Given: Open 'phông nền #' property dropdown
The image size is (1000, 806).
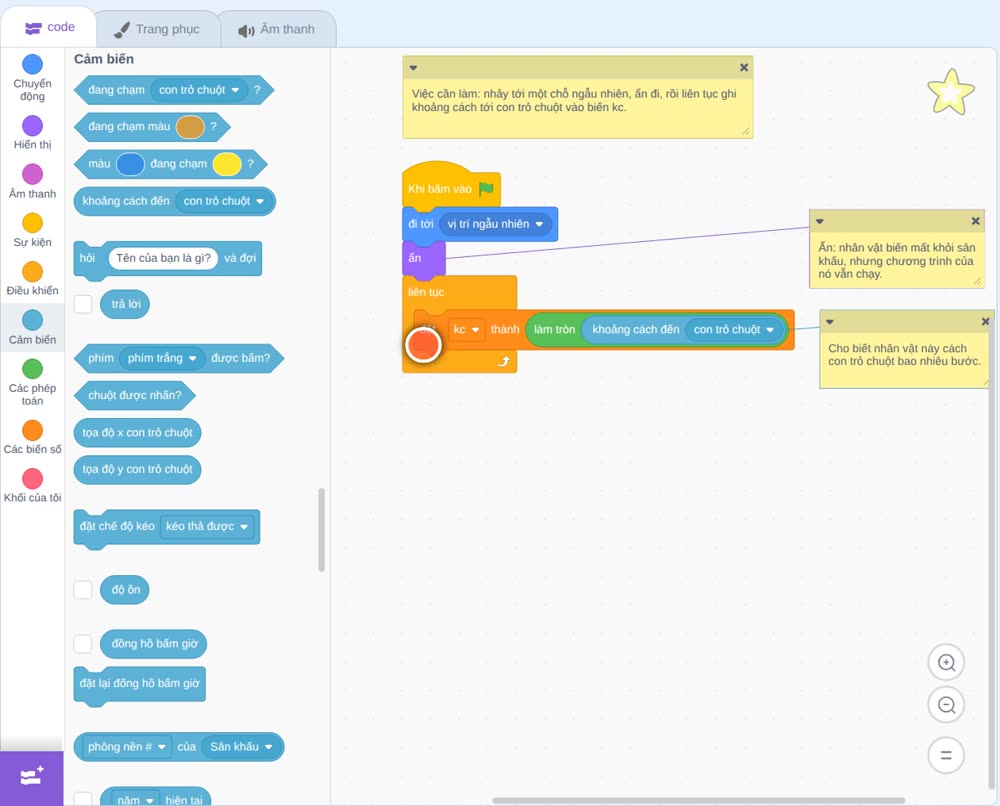Looking at the screenshot, I should pyautogui.click(x=127, y=747).
